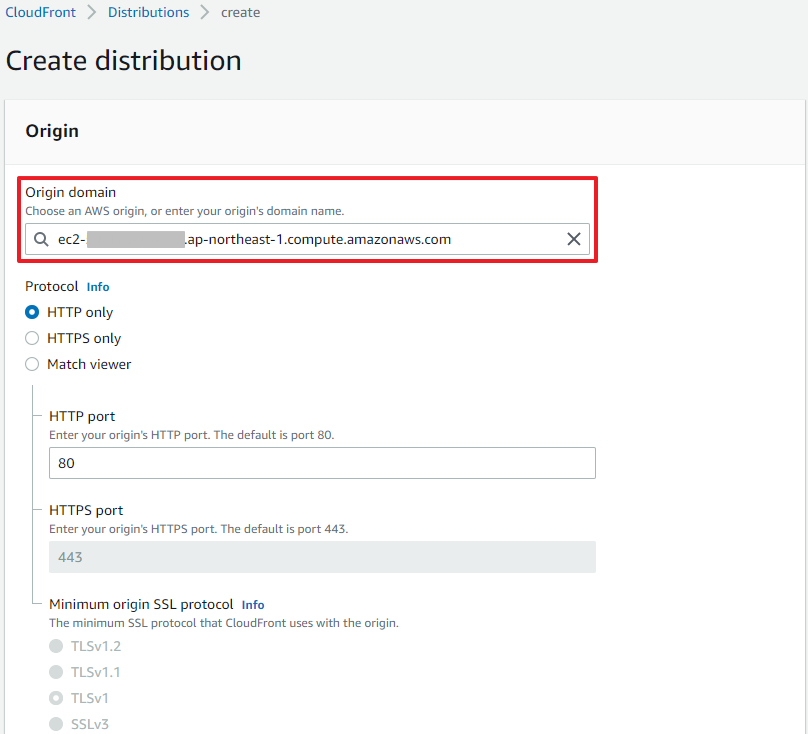
Task: Focus the Origin domain input field
Action: pyautogui.click(x=307, y=239)
